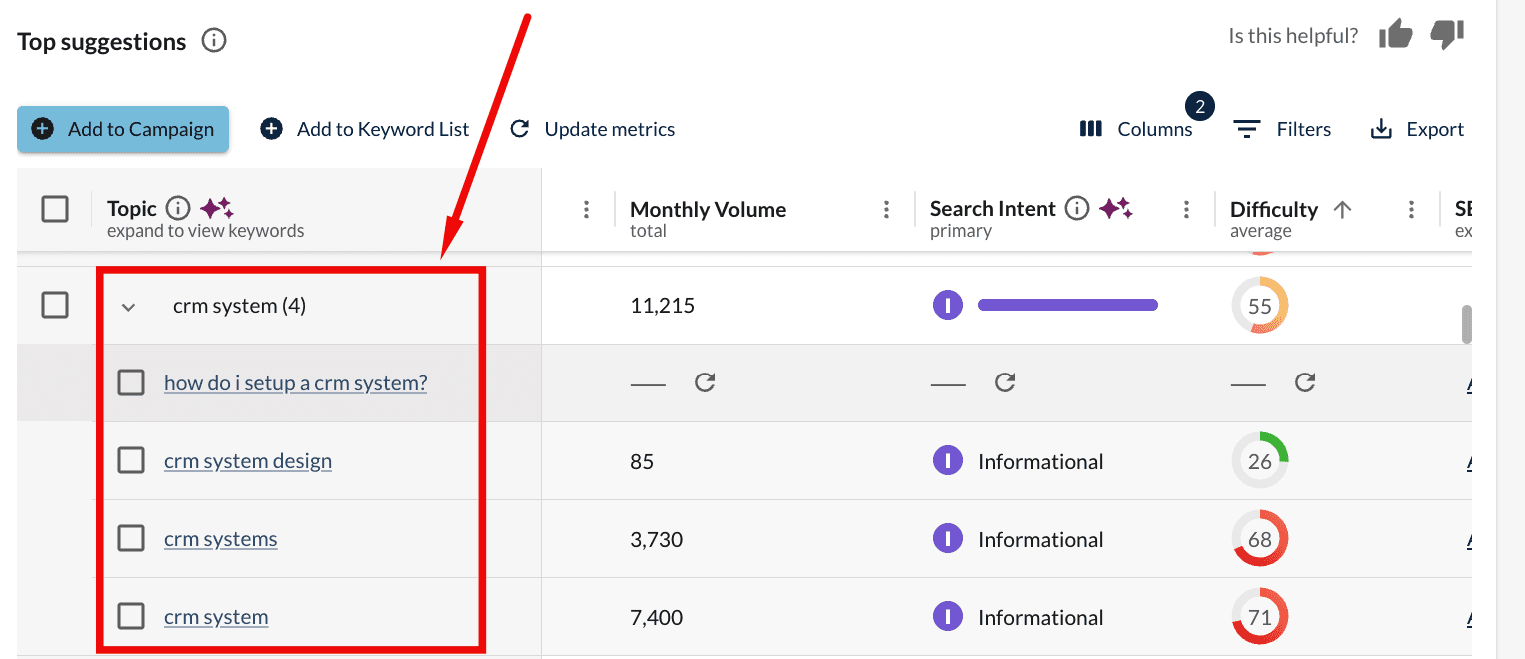Open the Columns selector
Screen dimensions: 1525x659
pyautogui.click(x=1136, y=129)
